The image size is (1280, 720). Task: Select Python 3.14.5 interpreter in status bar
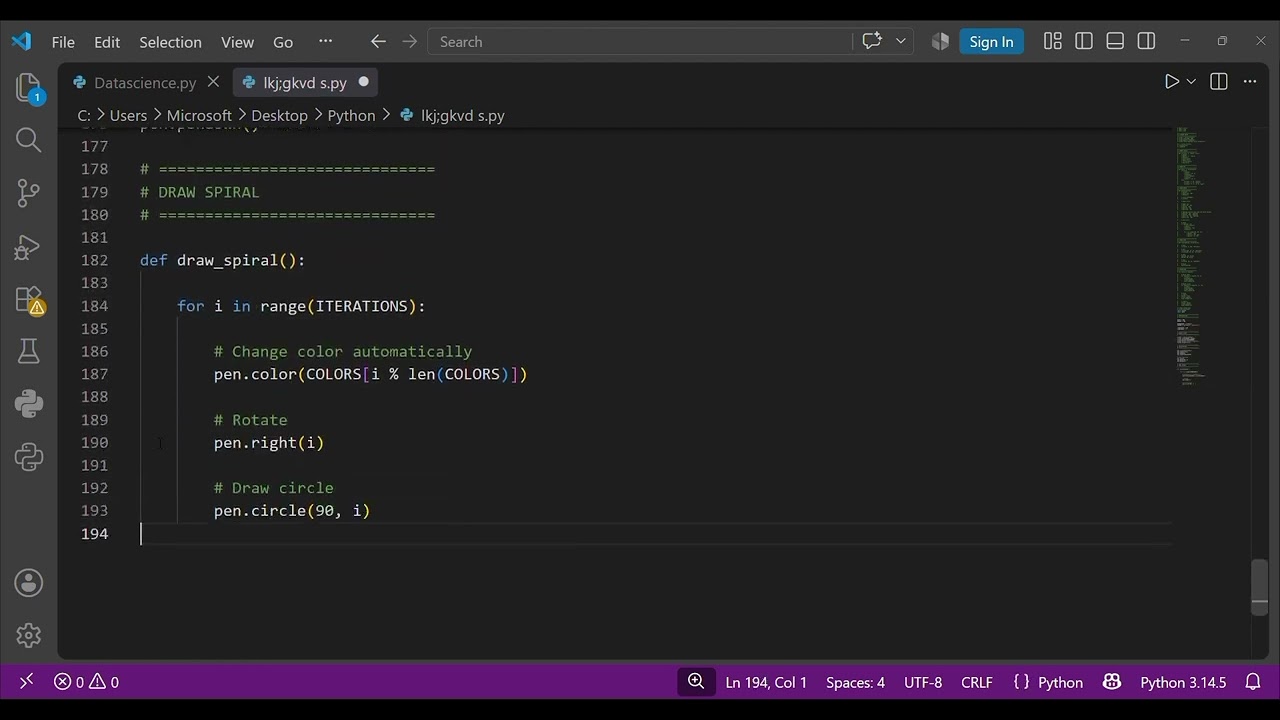pos(1183,682)
